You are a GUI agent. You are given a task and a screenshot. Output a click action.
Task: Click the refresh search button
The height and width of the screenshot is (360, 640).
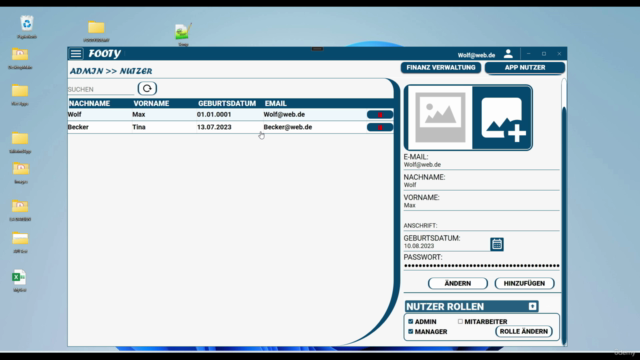coord(147,89)
